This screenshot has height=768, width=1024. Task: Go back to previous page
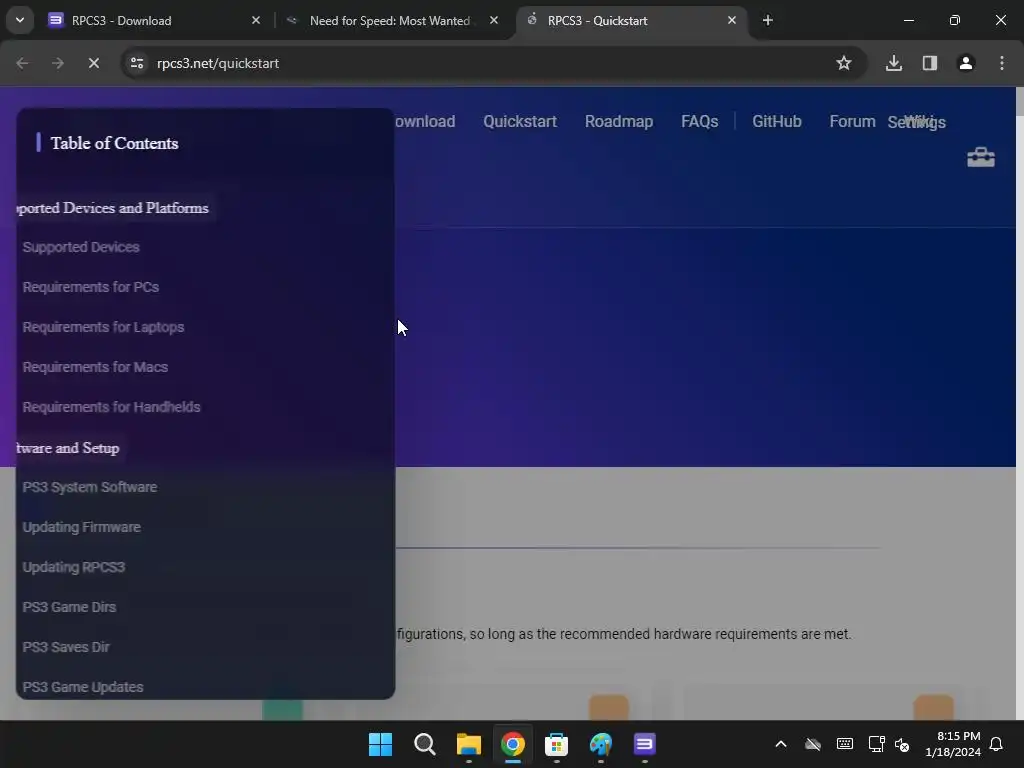[x=22, y=63]
